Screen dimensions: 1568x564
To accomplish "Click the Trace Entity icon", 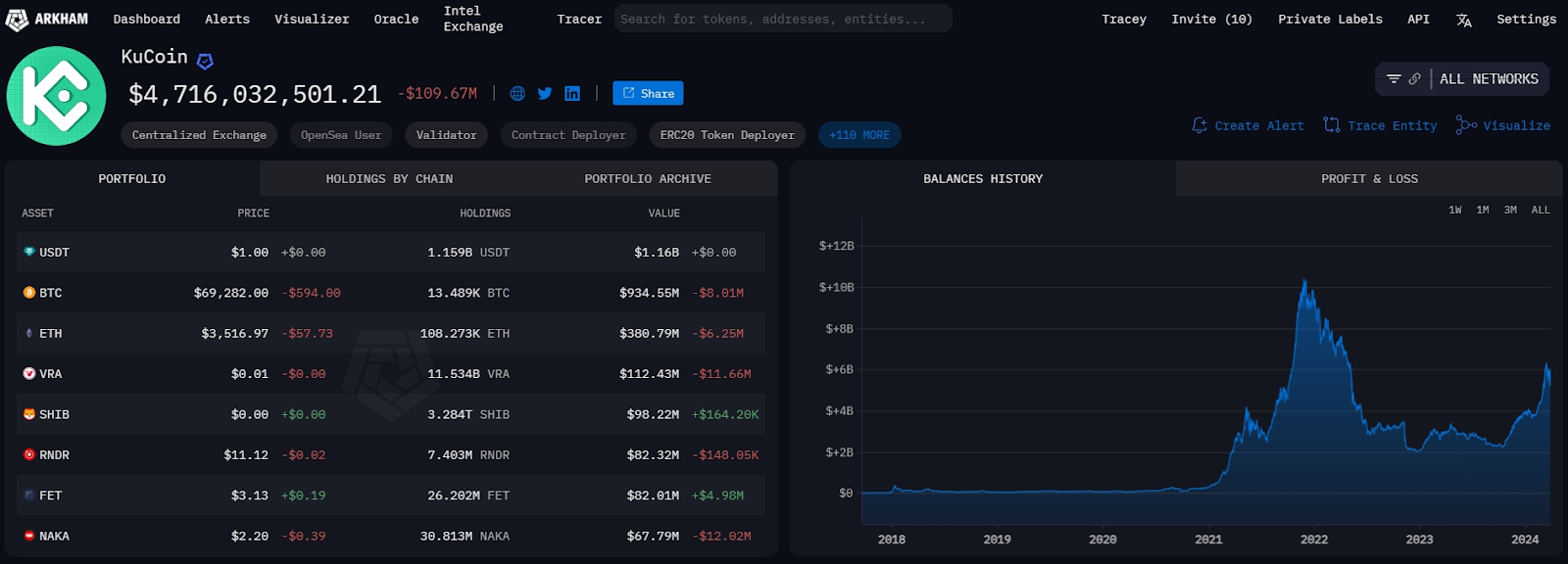I will (x=1331, y=125).
